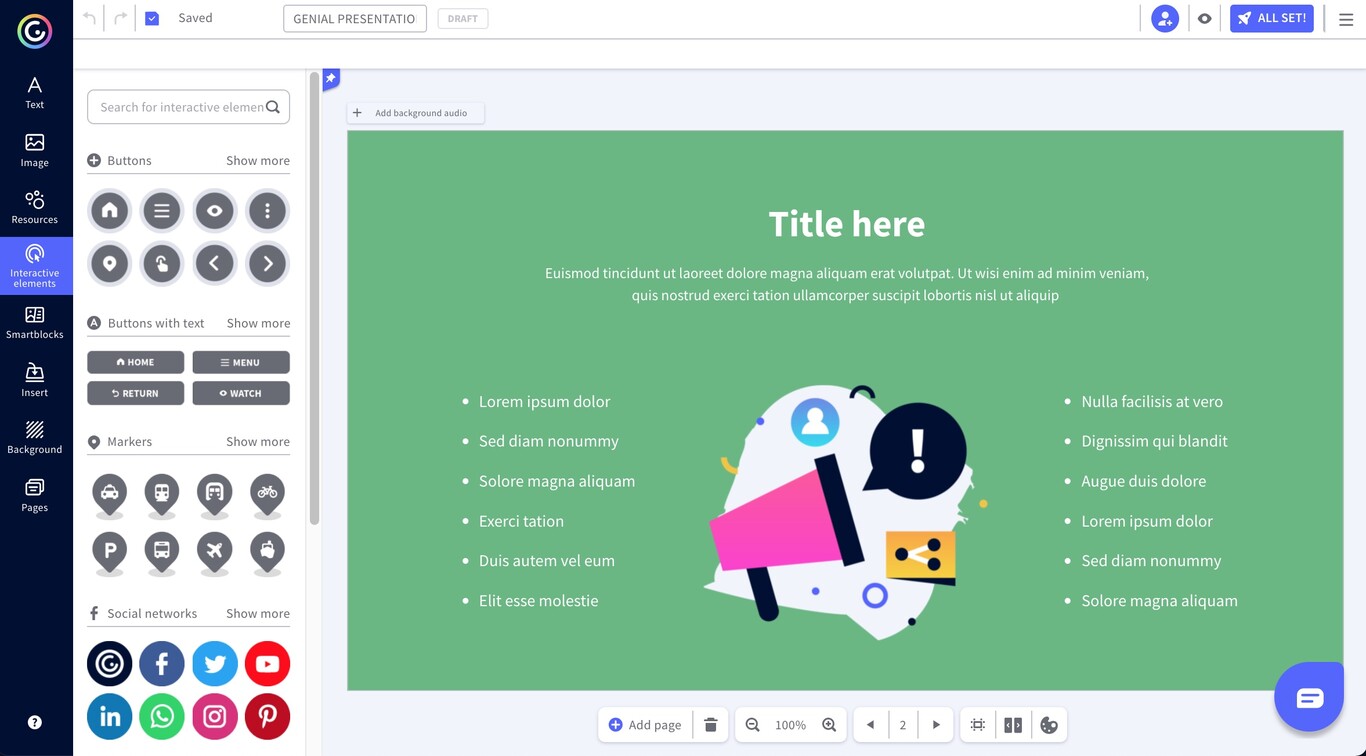The image size is (1366, 756).
Task: Show more Buttons elements
Action: pyautogui.click(x=258, y=160)
